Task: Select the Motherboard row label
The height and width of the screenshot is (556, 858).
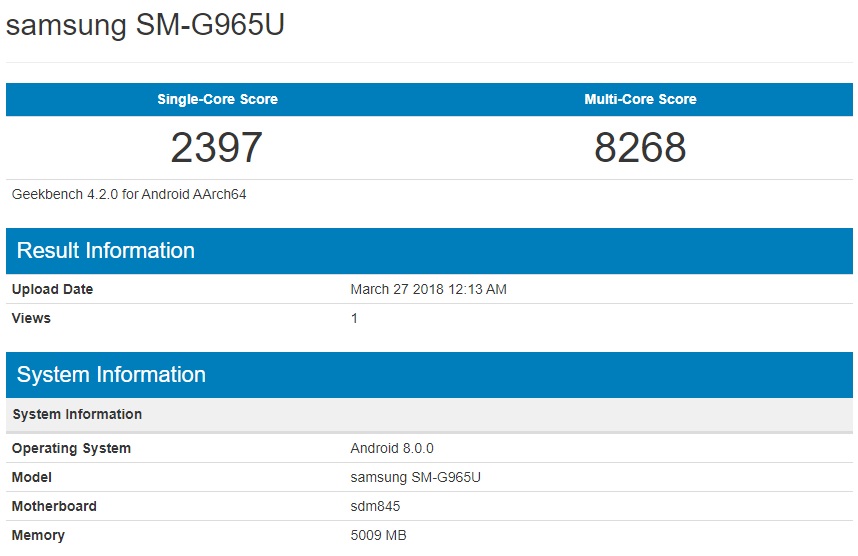Action: pyautogui.click(x=54, y=506)
